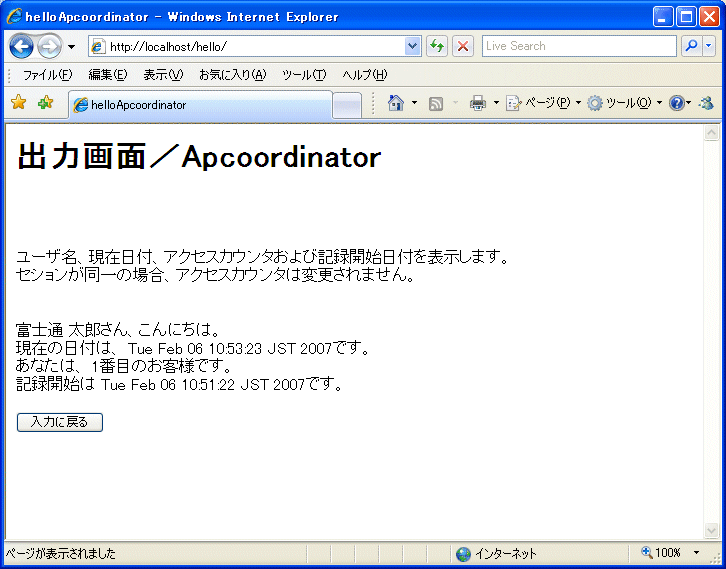Image resolution: width=726 pixels, height=569 pixels.
Task: Open the ファイル(F) menu
Action: coord(48,75)
